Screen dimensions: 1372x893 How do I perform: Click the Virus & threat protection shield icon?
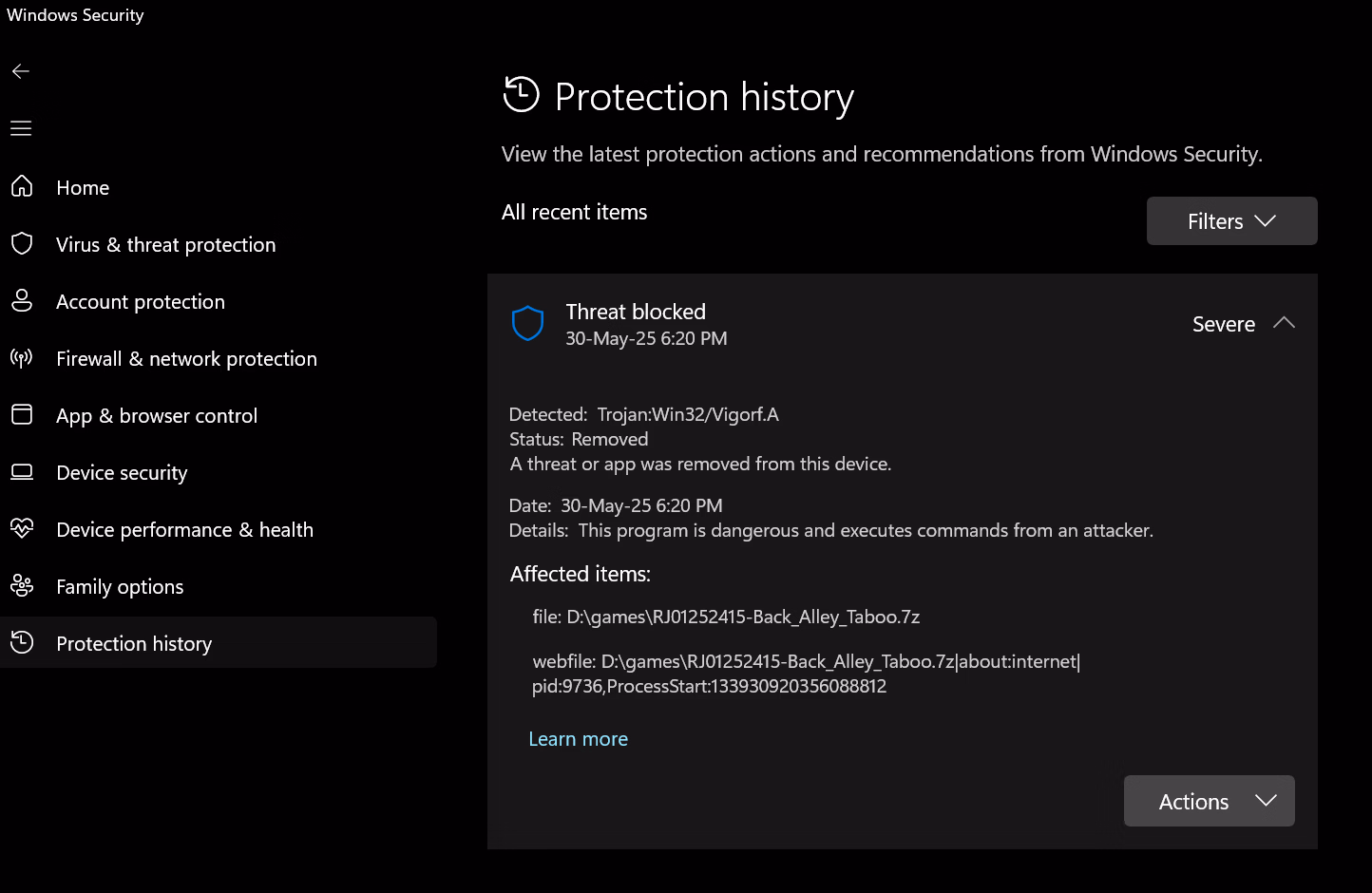[x=22, y=244]
